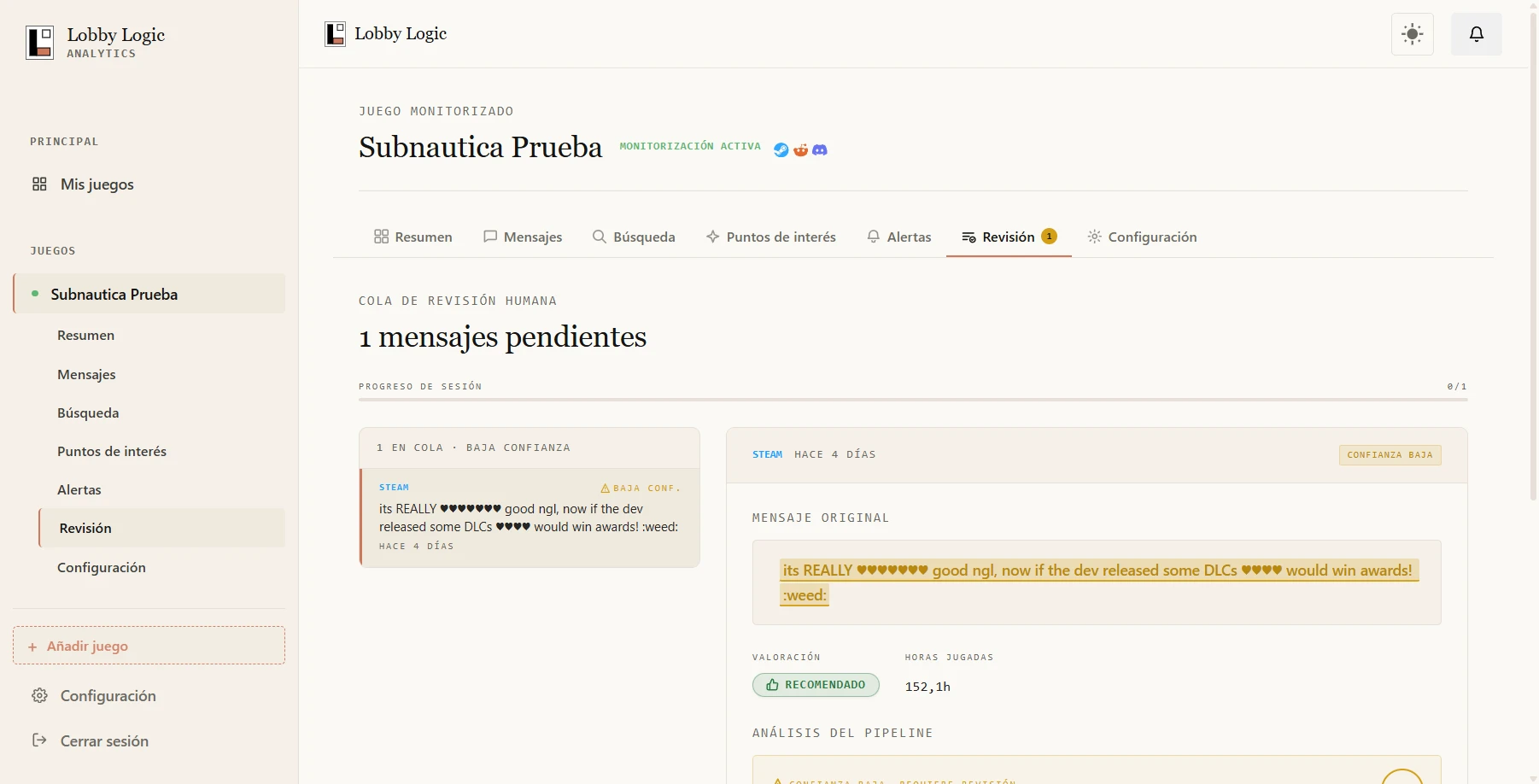Open the notifications bell
The width and height of the screenshot is (1539, 784).
(x=1476, y=34)
